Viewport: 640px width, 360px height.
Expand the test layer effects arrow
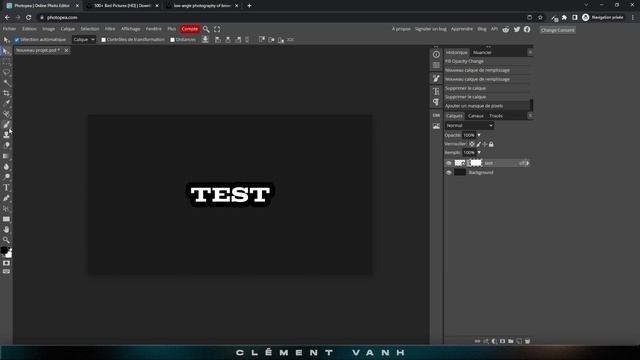pos(528,163)
